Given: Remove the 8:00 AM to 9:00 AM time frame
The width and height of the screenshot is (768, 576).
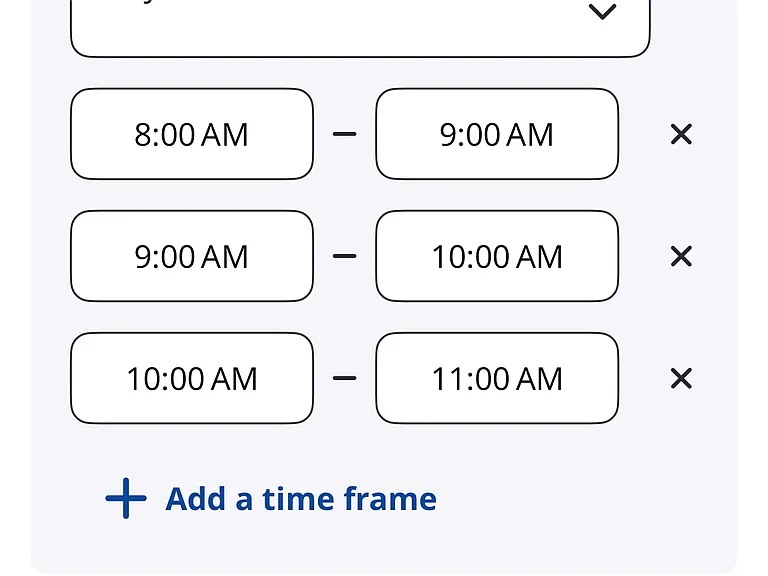Looking at the screenshot, I should [681, 134].
